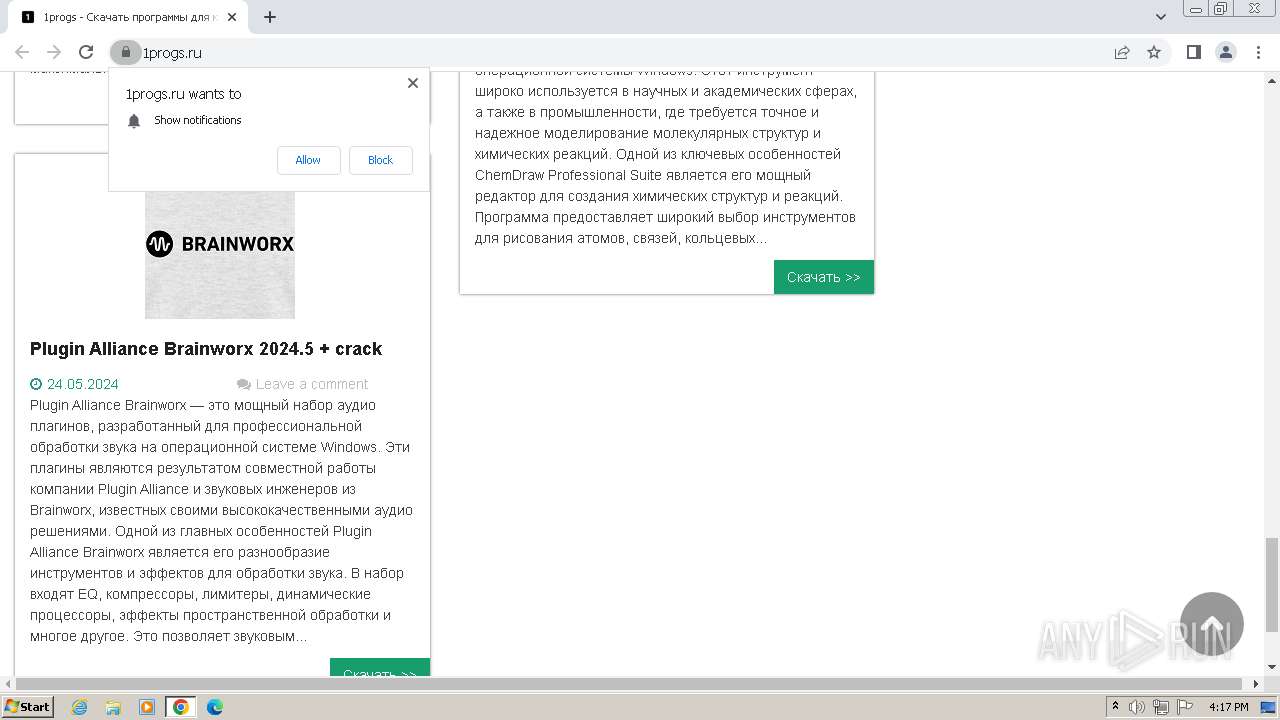Expand the tab search chevron

click(x=1161, y=16)
